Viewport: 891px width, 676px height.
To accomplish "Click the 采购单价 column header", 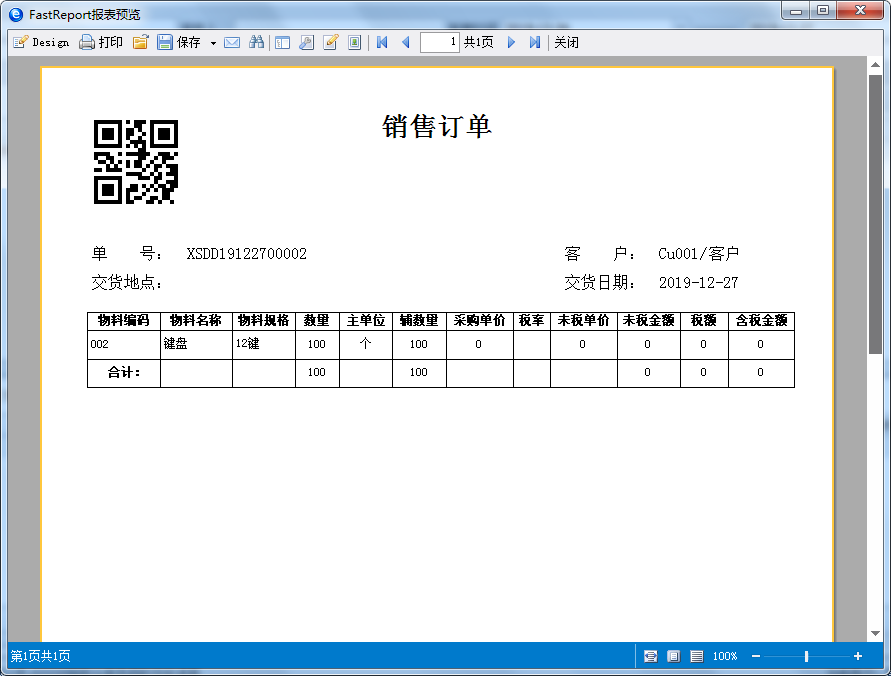I will 480,321.
